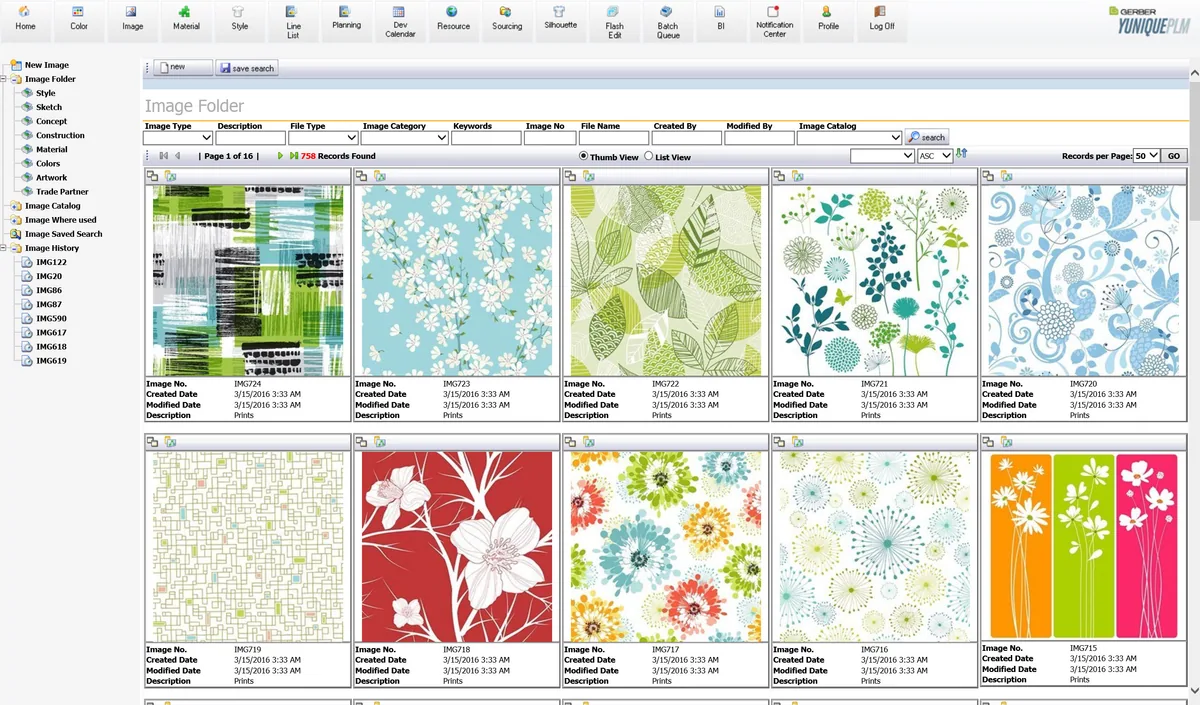Click the save search button
1200x705 pixels.
(247, 68)
